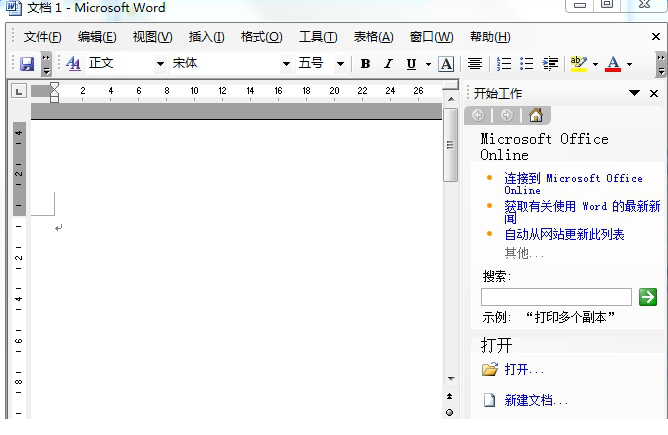Click the 打开... link
The height and width of the screenshot is (435, 668).
pos(524,369)
